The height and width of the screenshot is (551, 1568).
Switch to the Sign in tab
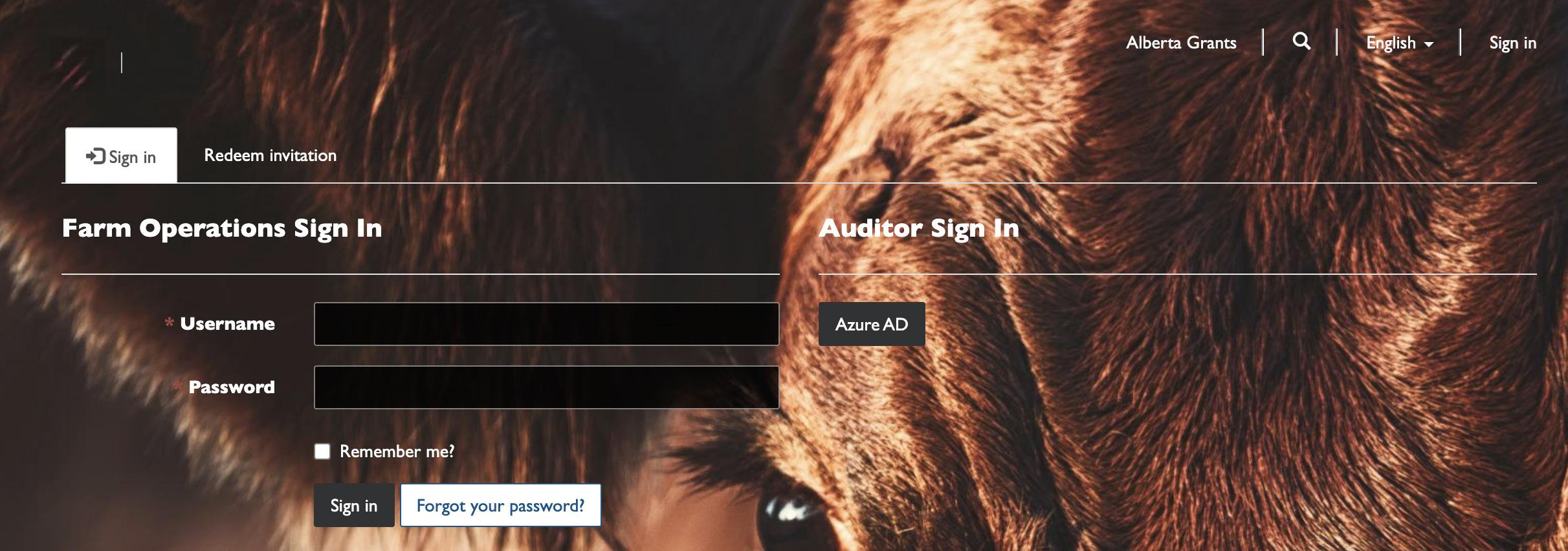point(121,156)
